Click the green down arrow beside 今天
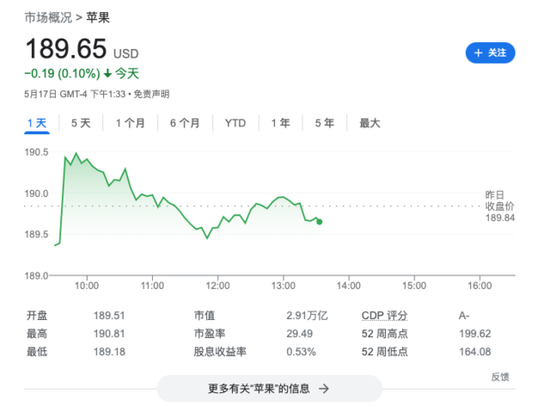550x412 pixels. 108,74
